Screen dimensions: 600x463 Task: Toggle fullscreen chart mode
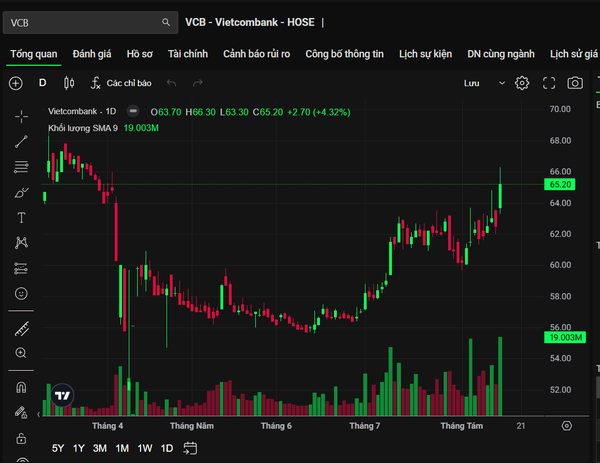549,83
